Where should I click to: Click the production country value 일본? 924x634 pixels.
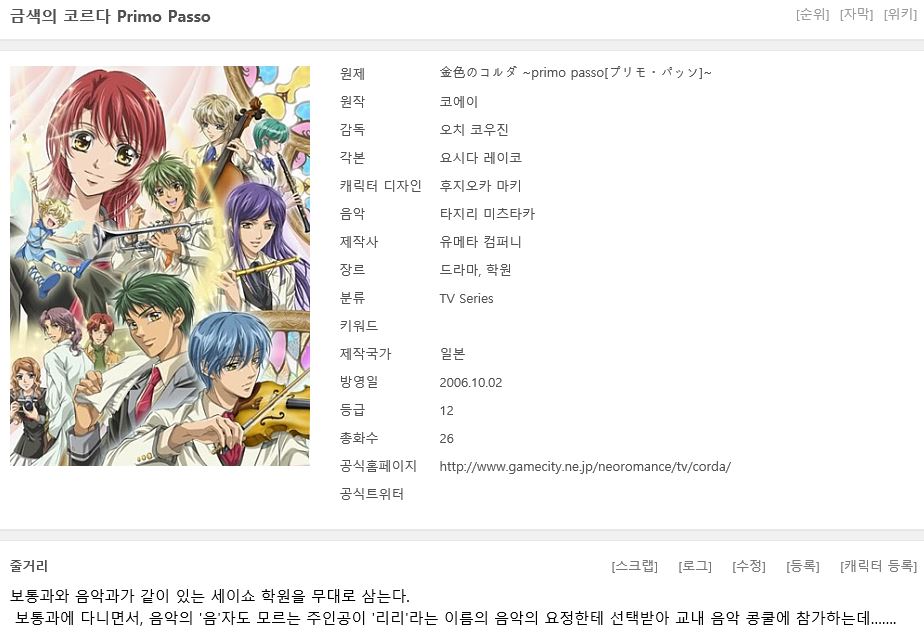point(453,354)
